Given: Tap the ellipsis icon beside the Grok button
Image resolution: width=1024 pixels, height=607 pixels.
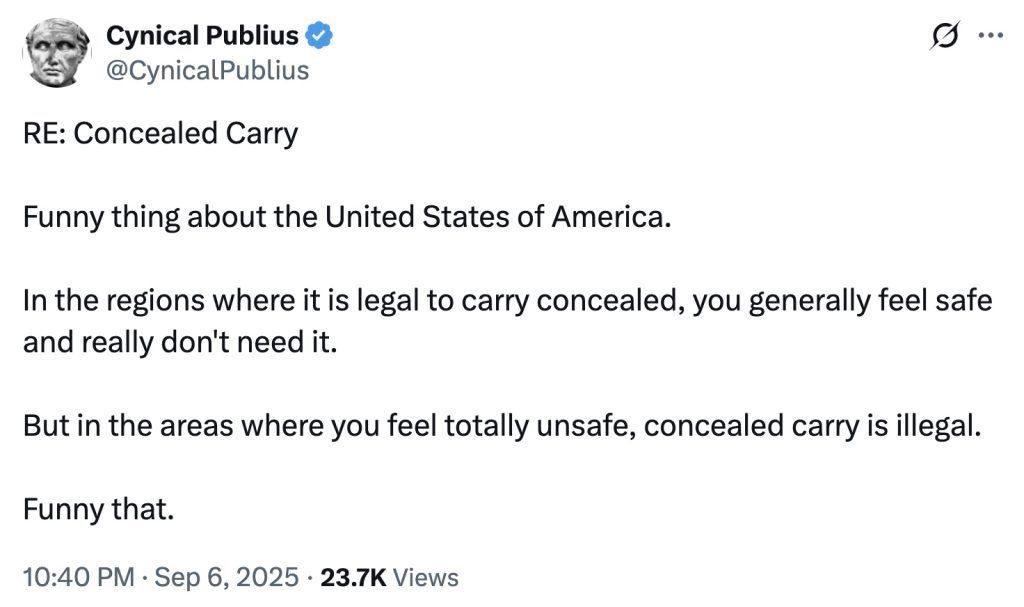Looking at the screenshot, I should pos(990,33).
